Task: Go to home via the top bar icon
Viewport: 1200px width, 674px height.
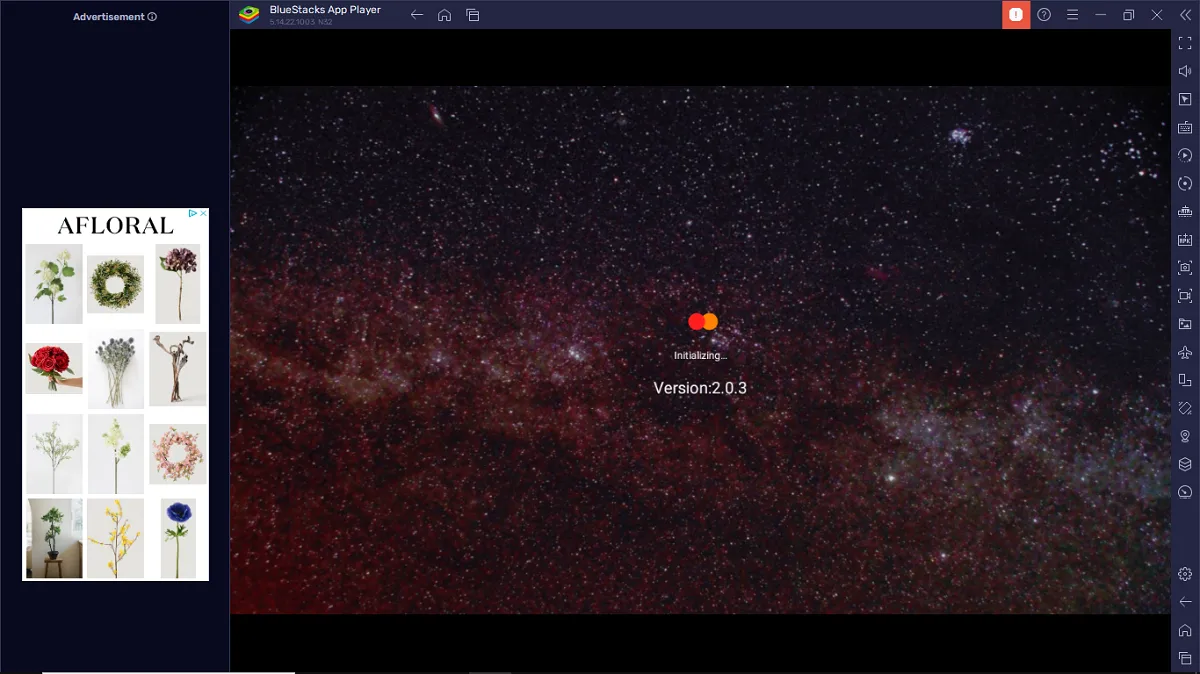Action: tap(445, 15)
